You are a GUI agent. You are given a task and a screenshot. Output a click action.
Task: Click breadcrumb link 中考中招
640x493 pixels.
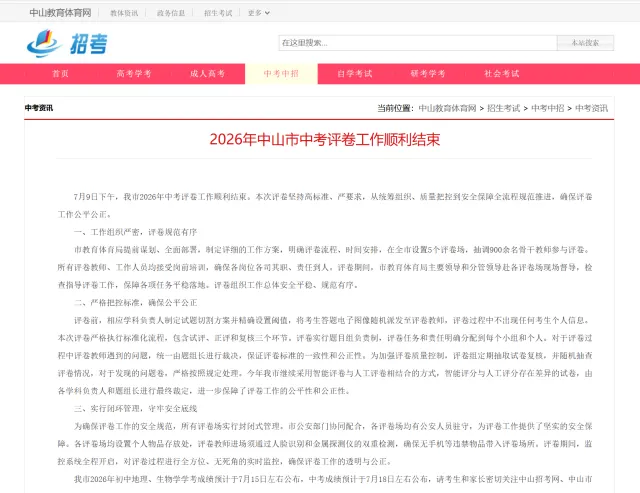[548, 108]
